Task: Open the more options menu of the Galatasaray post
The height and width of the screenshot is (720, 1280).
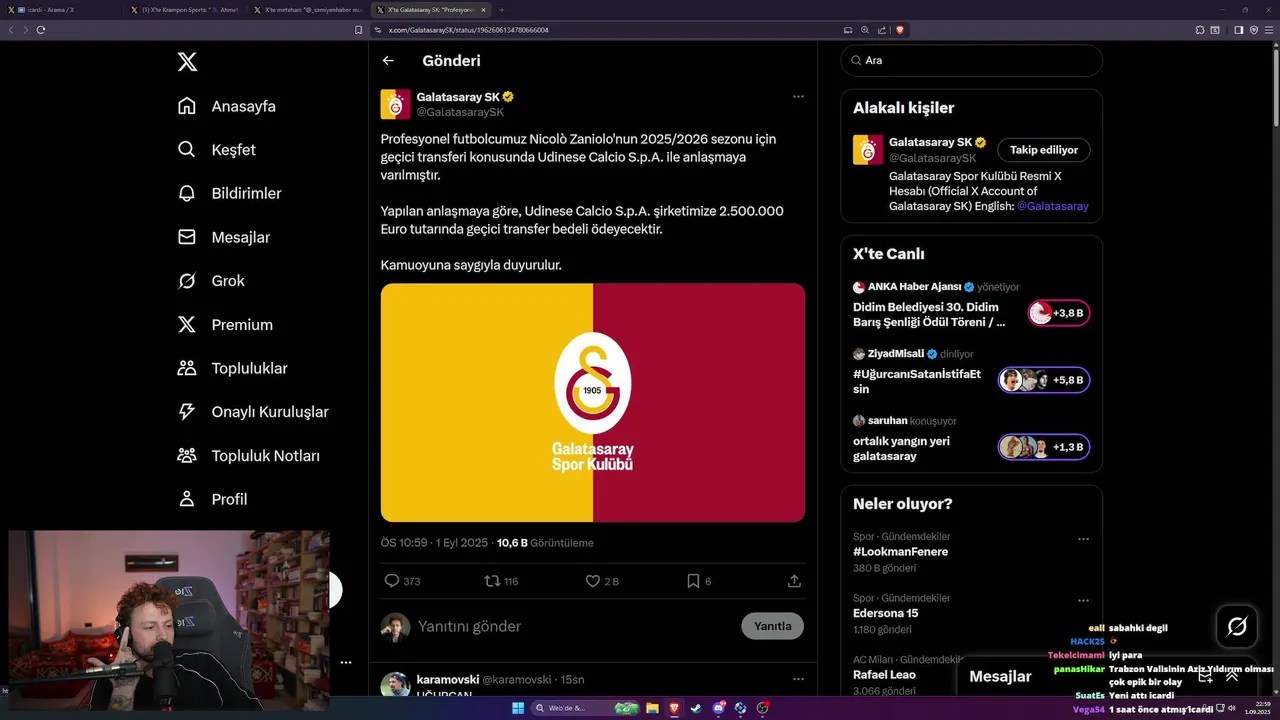Action: pos(798,97)
